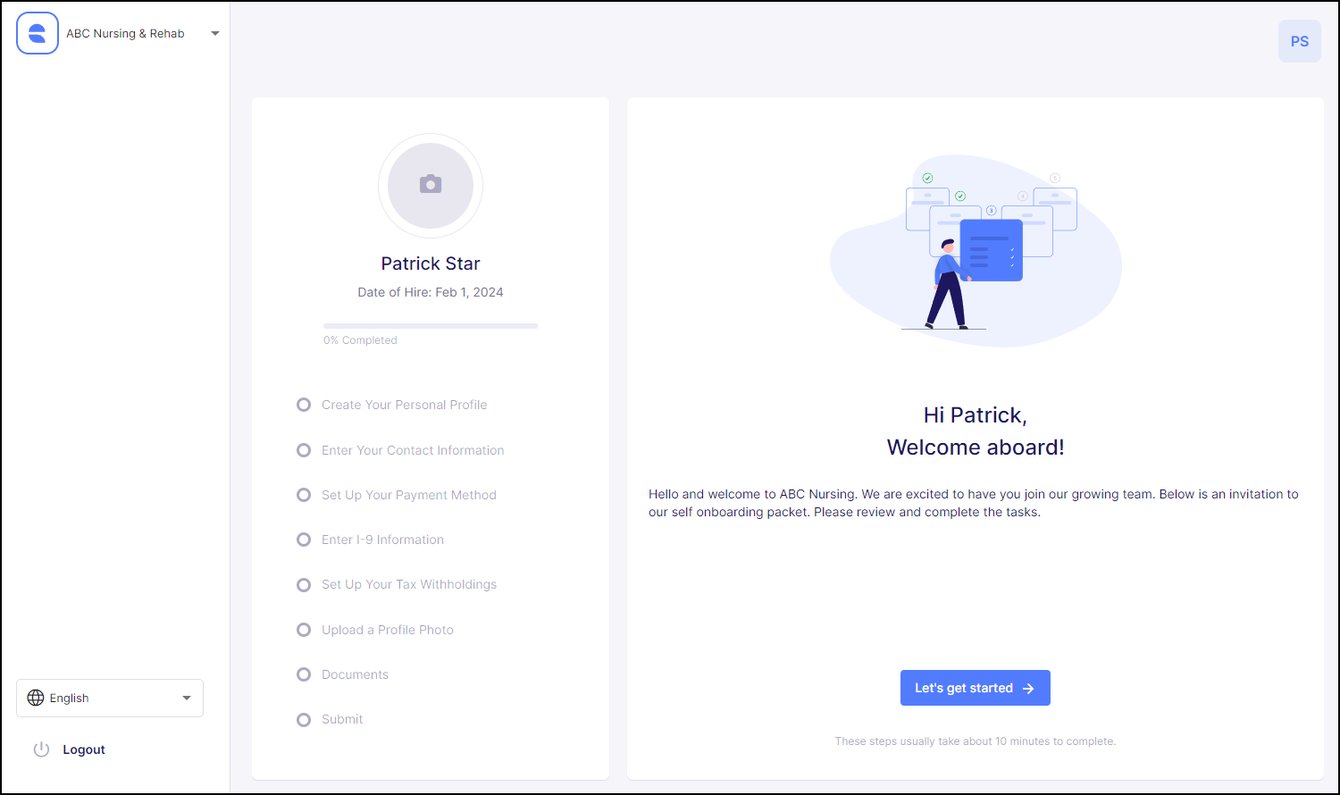Image resolution: width=1340 pixels, height=795 pixels.
Task: Open Set Up Your Tax Withholdings step
Action: [408, 584]
